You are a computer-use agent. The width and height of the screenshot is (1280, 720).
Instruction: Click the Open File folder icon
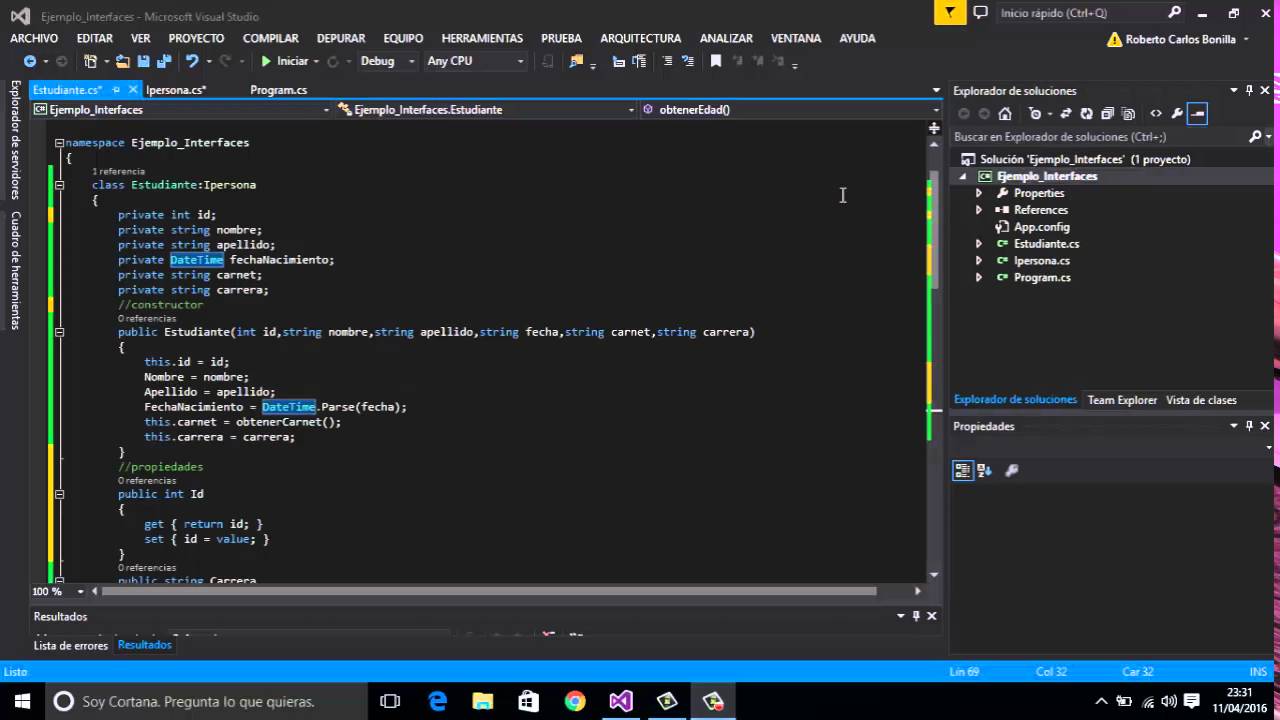tap(122, 61)
